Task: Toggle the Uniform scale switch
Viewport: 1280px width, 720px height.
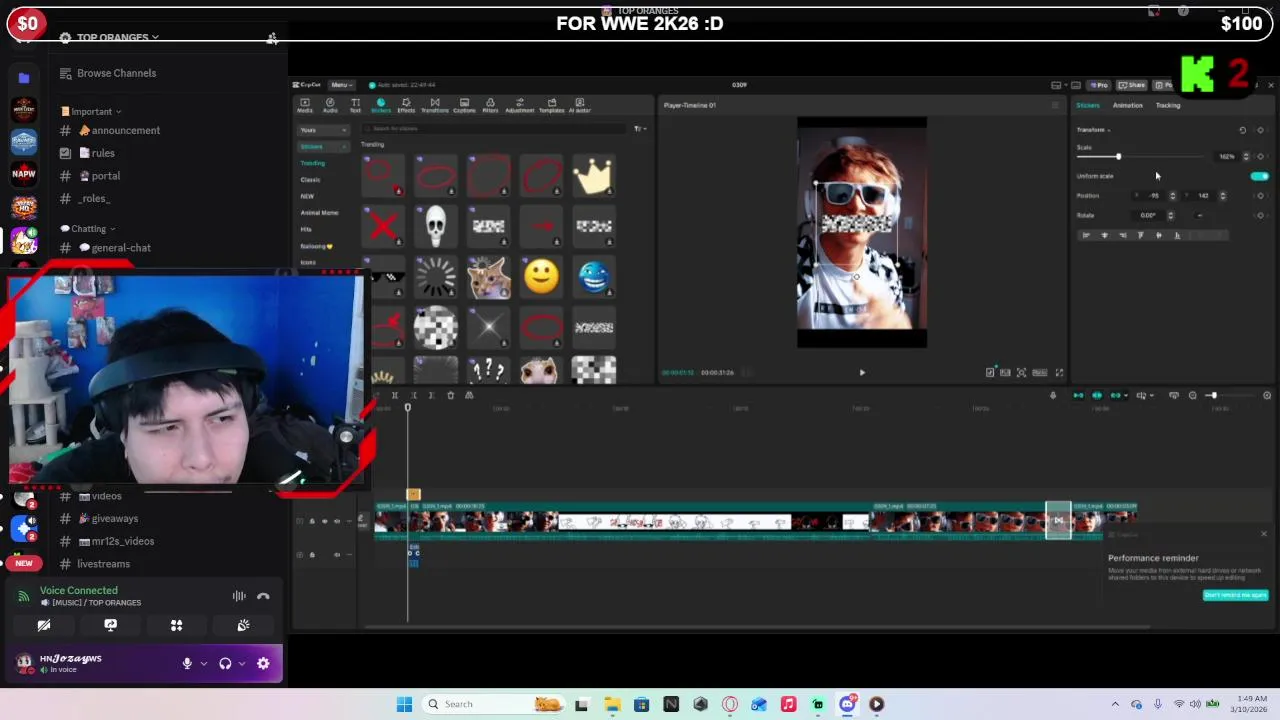Action: point(1259,176)
